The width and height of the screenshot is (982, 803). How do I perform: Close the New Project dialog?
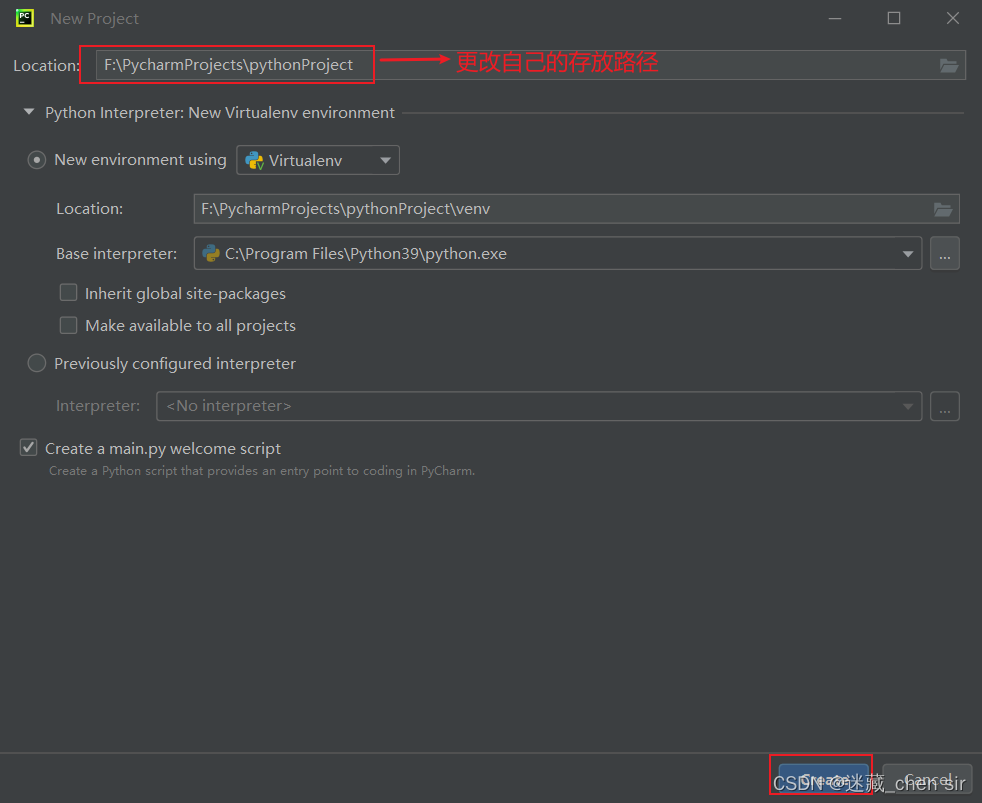[x=953, y=19]
